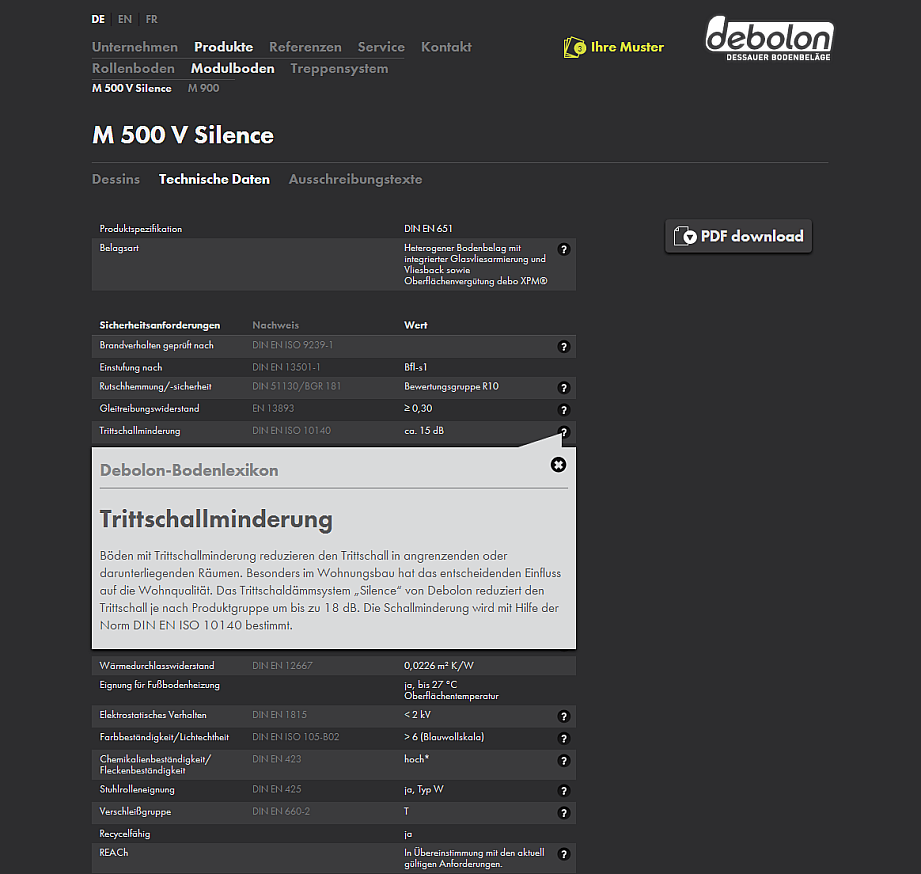Open the Kontakt menu
The image size is (921, 874).
pyautogui.click(x=446, y=47)
